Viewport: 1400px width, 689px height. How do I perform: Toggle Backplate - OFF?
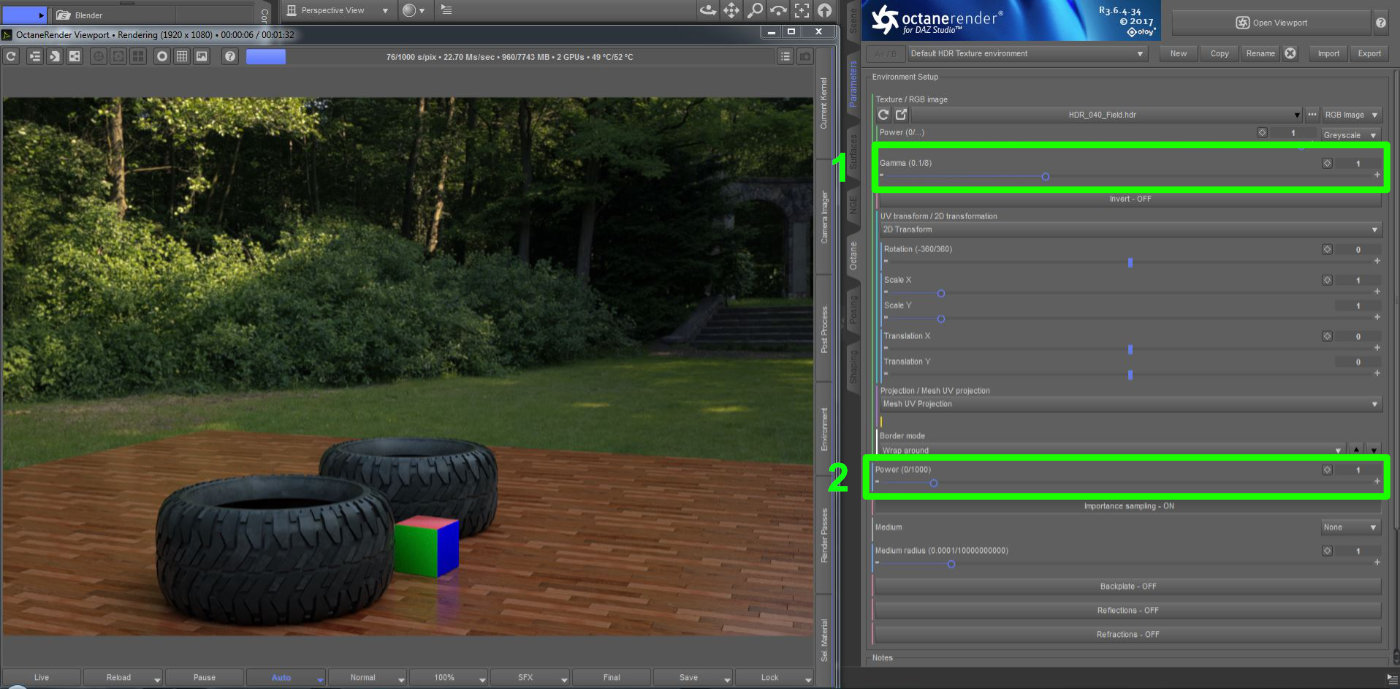(x=1129, y=586)
